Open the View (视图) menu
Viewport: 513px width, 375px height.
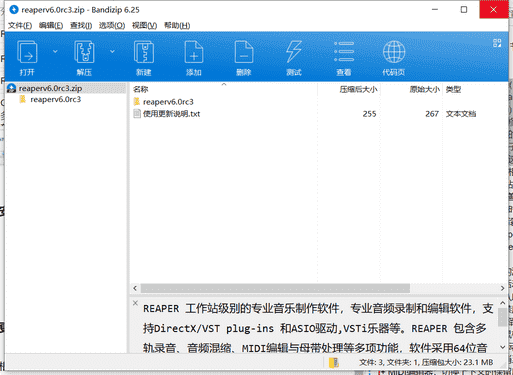[144, 25]
